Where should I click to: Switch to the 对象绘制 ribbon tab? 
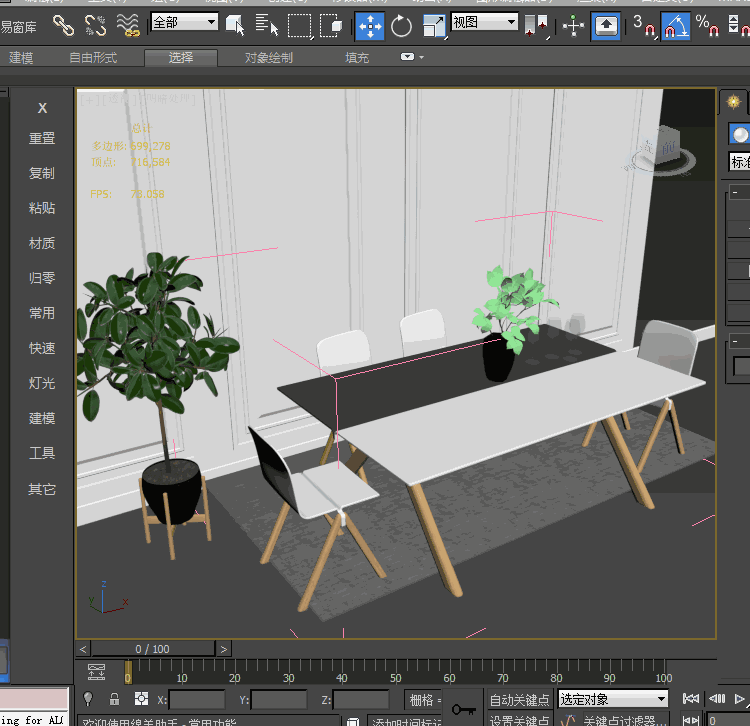tap(269, 58)
